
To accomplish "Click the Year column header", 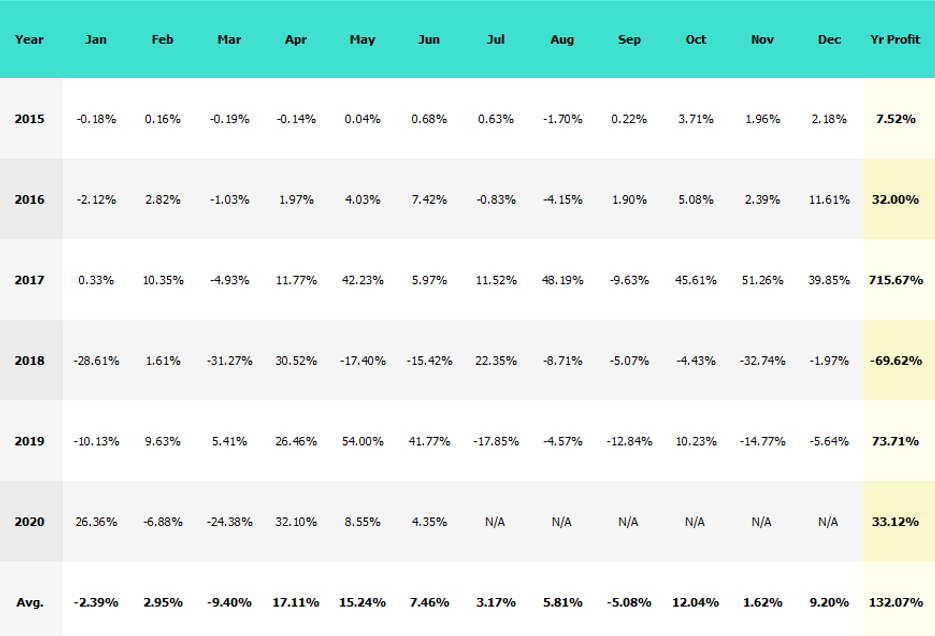I will pos(30,40).
